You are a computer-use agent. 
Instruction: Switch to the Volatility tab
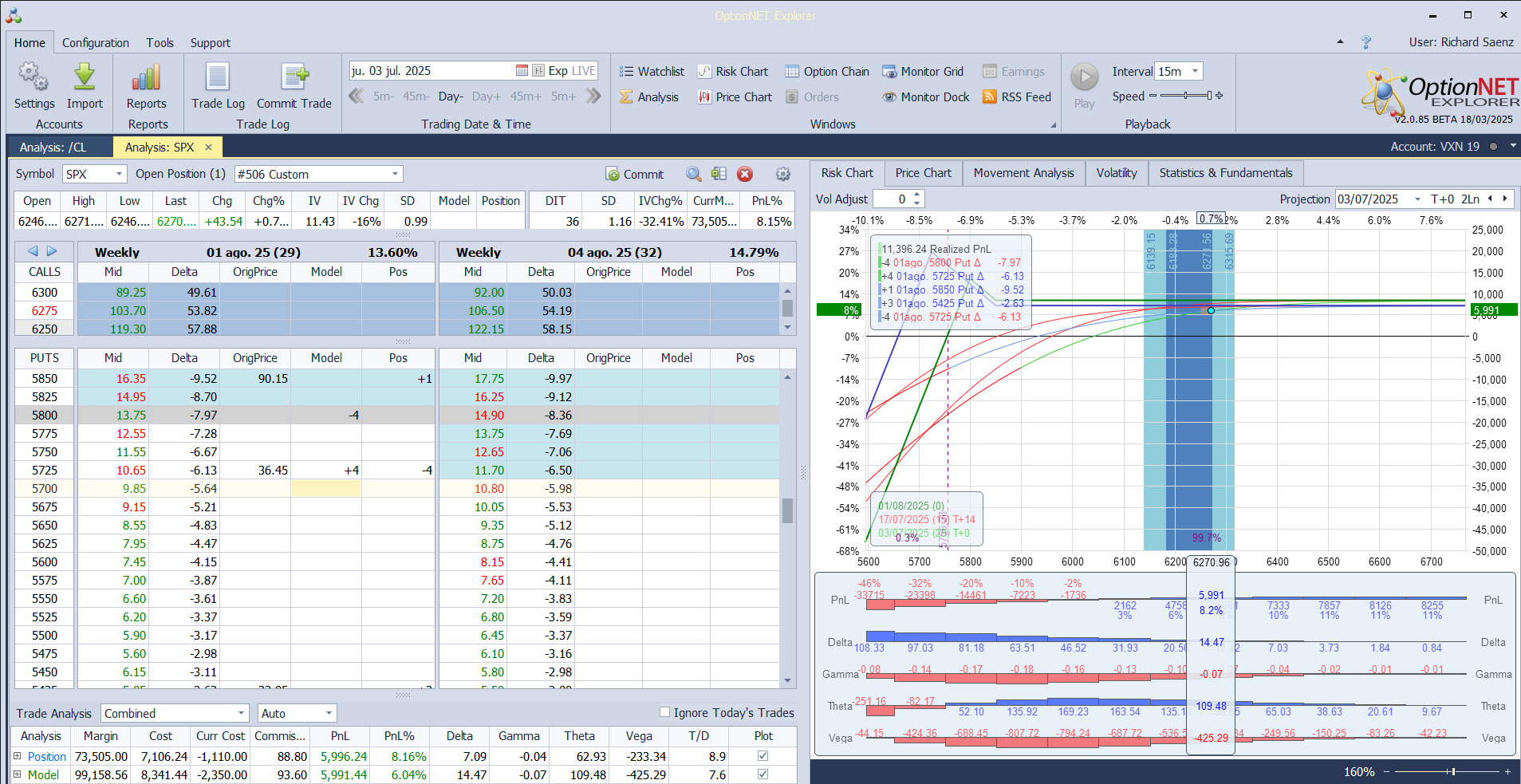pyautogui.click(x=1117, y=173)
